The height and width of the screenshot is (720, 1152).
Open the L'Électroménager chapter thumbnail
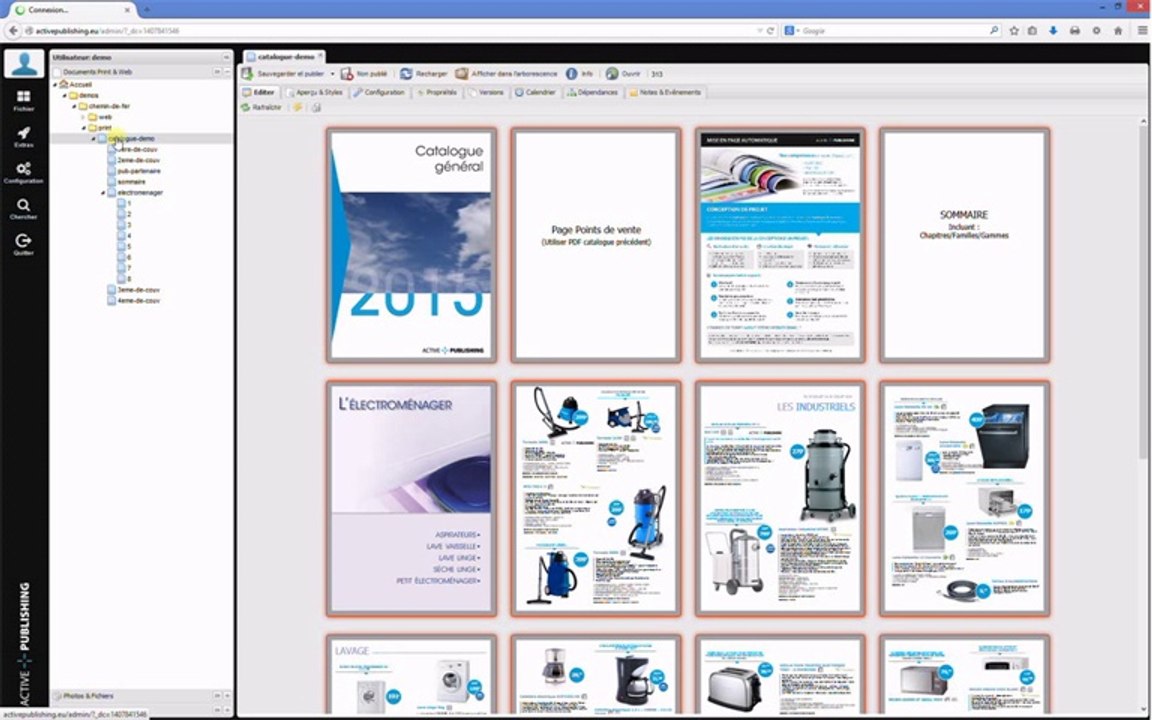pyautogui.click(x=411, y=498)
